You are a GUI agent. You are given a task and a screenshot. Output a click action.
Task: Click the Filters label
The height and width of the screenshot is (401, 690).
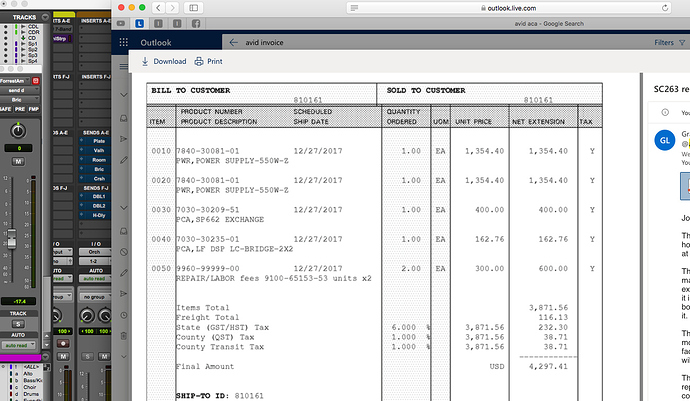click(x=664, y=43)
